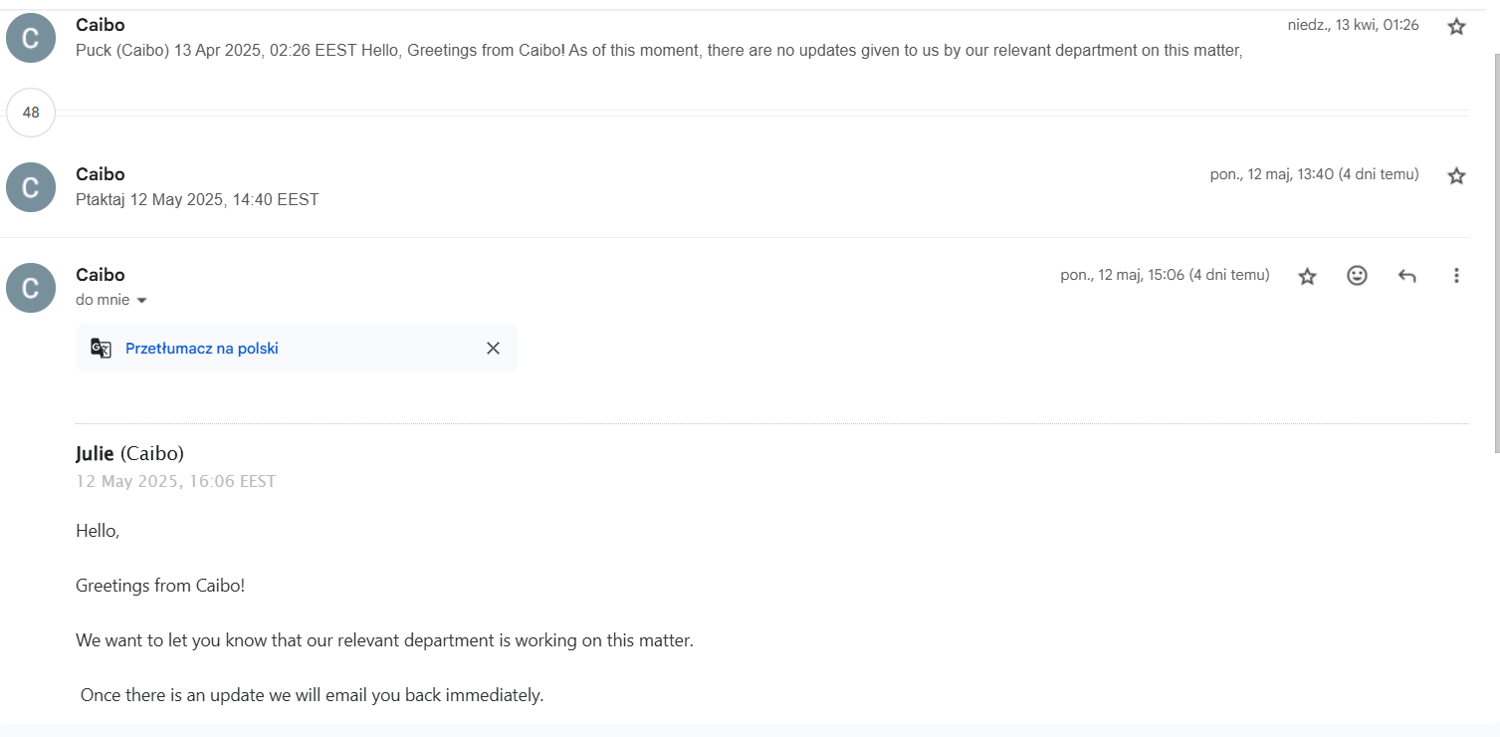Open the three-dot more options menu
The image size is (1500, 737).
[1456, 275]
